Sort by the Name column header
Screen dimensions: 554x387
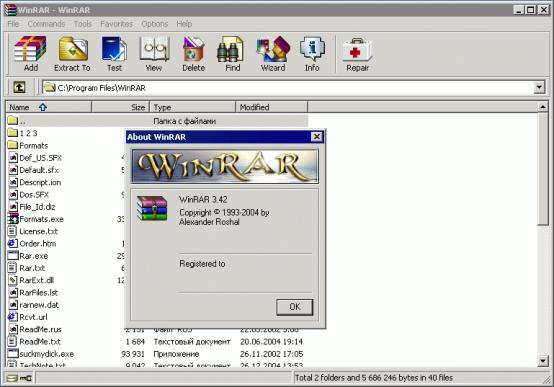49,107
